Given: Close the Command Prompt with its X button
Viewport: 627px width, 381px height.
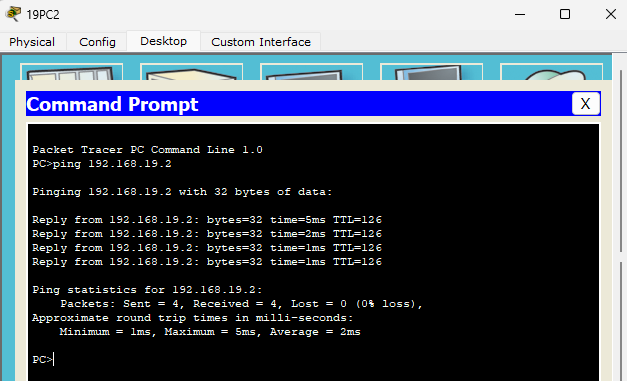Looking at the screenshot, I should (585, 104).
